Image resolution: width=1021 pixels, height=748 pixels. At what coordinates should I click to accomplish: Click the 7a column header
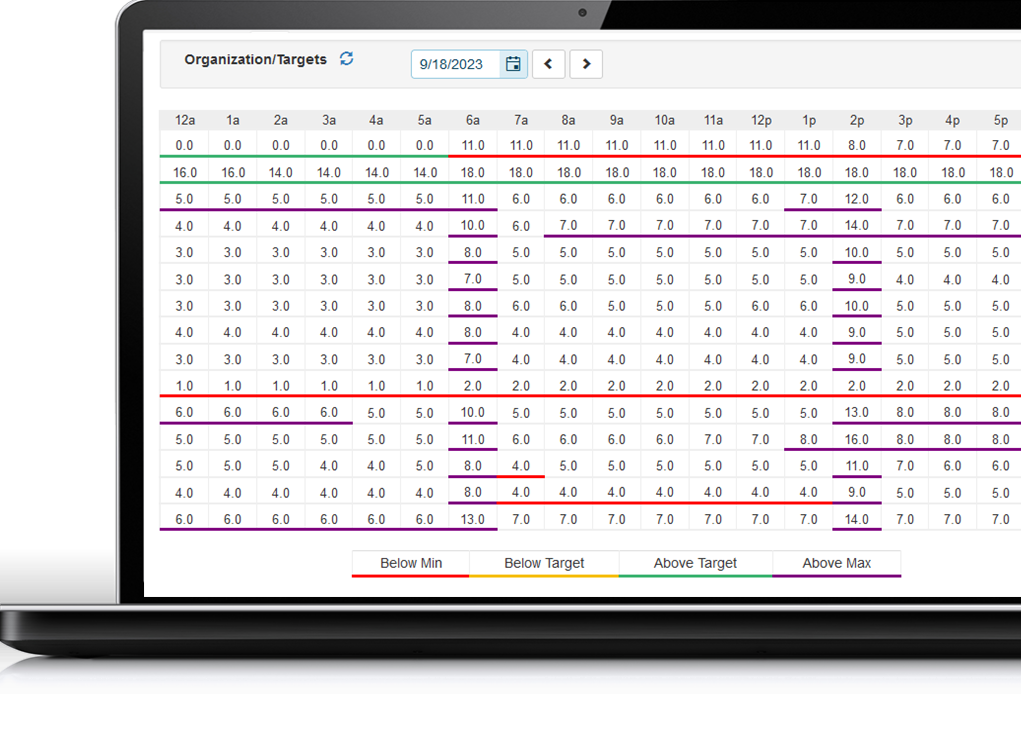tap(521, 120)
